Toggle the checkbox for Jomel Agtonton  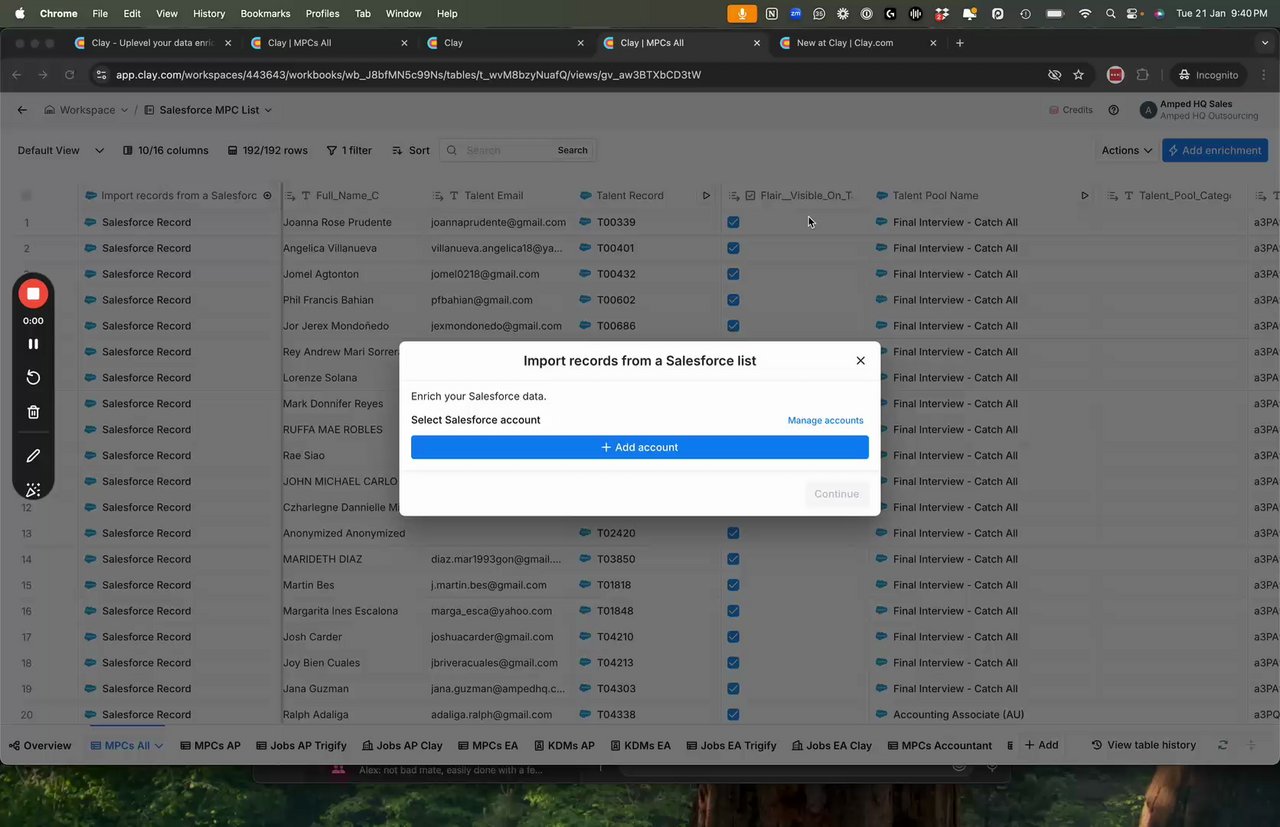point(733,274)
